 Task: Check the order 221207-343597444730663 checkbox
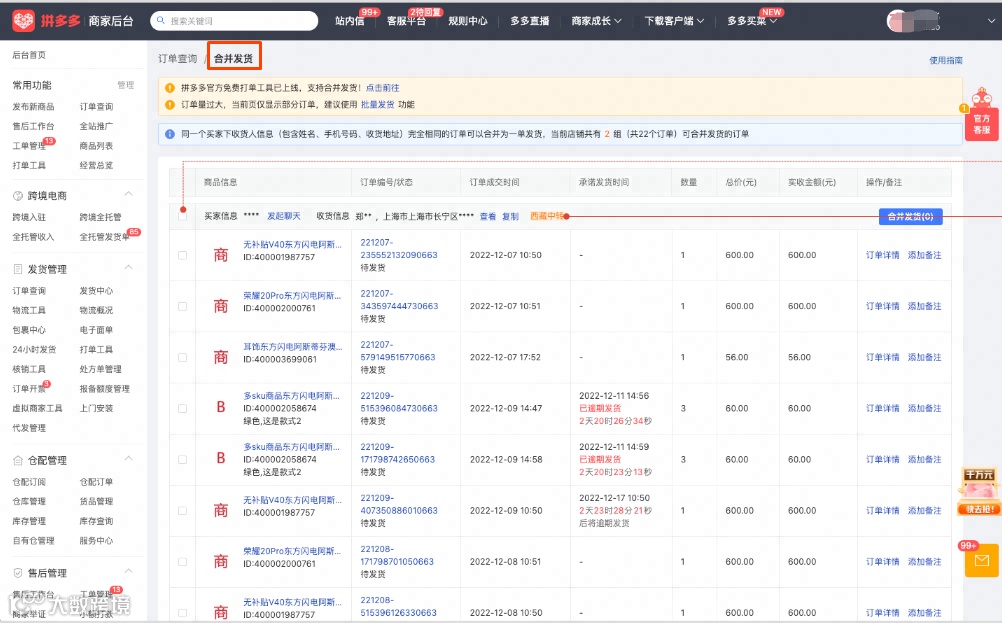point(183,306)
